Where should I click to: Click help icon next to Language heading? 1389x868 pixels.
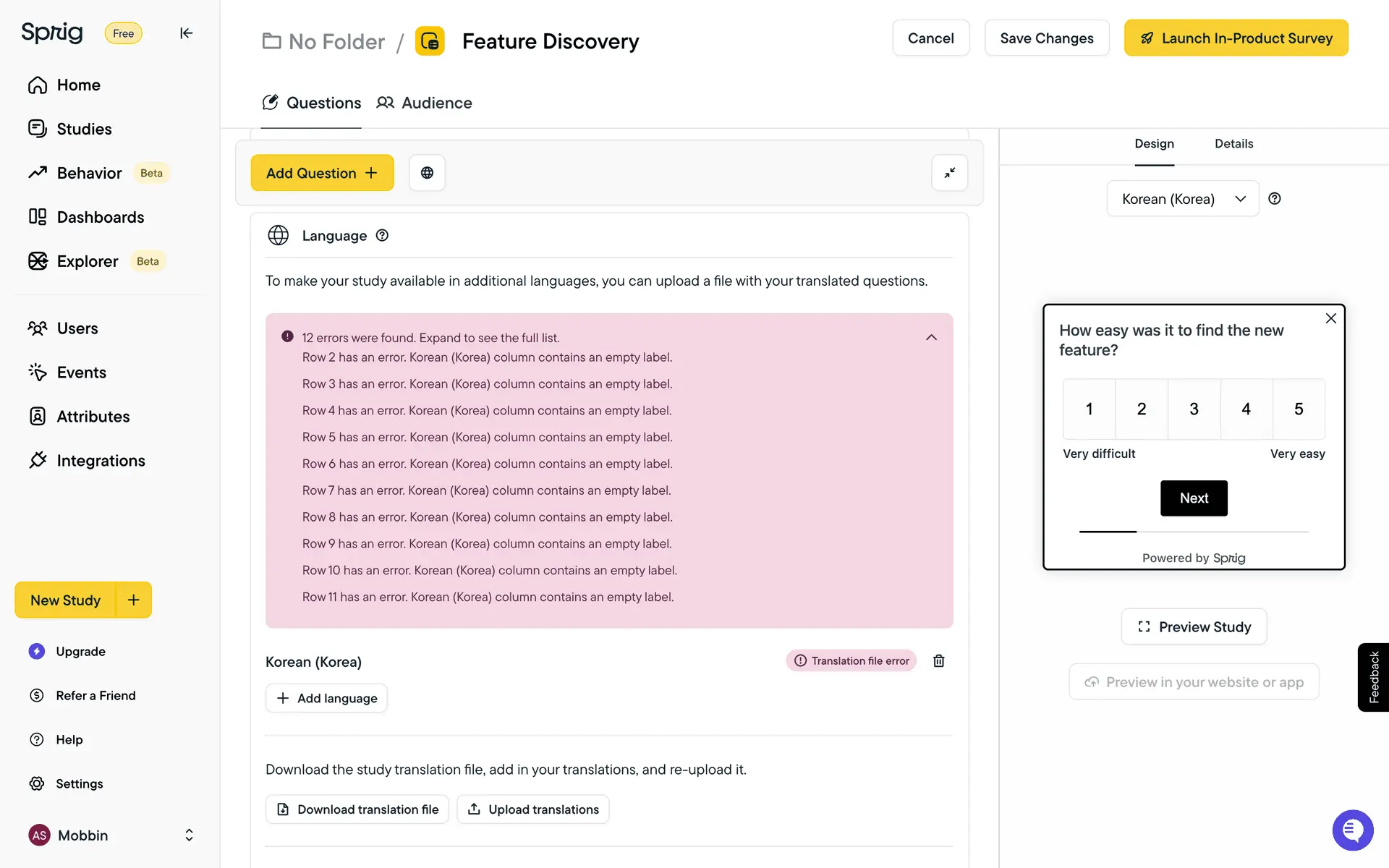point(382,235)
